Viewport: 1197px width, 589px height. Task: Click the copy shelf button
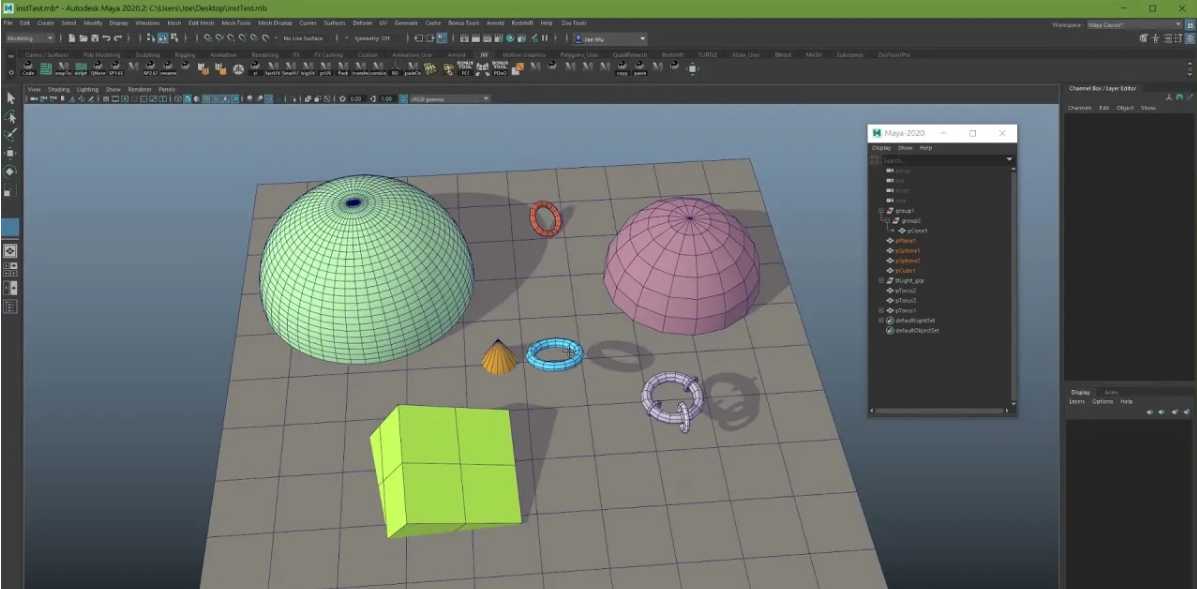pos(622,69)
